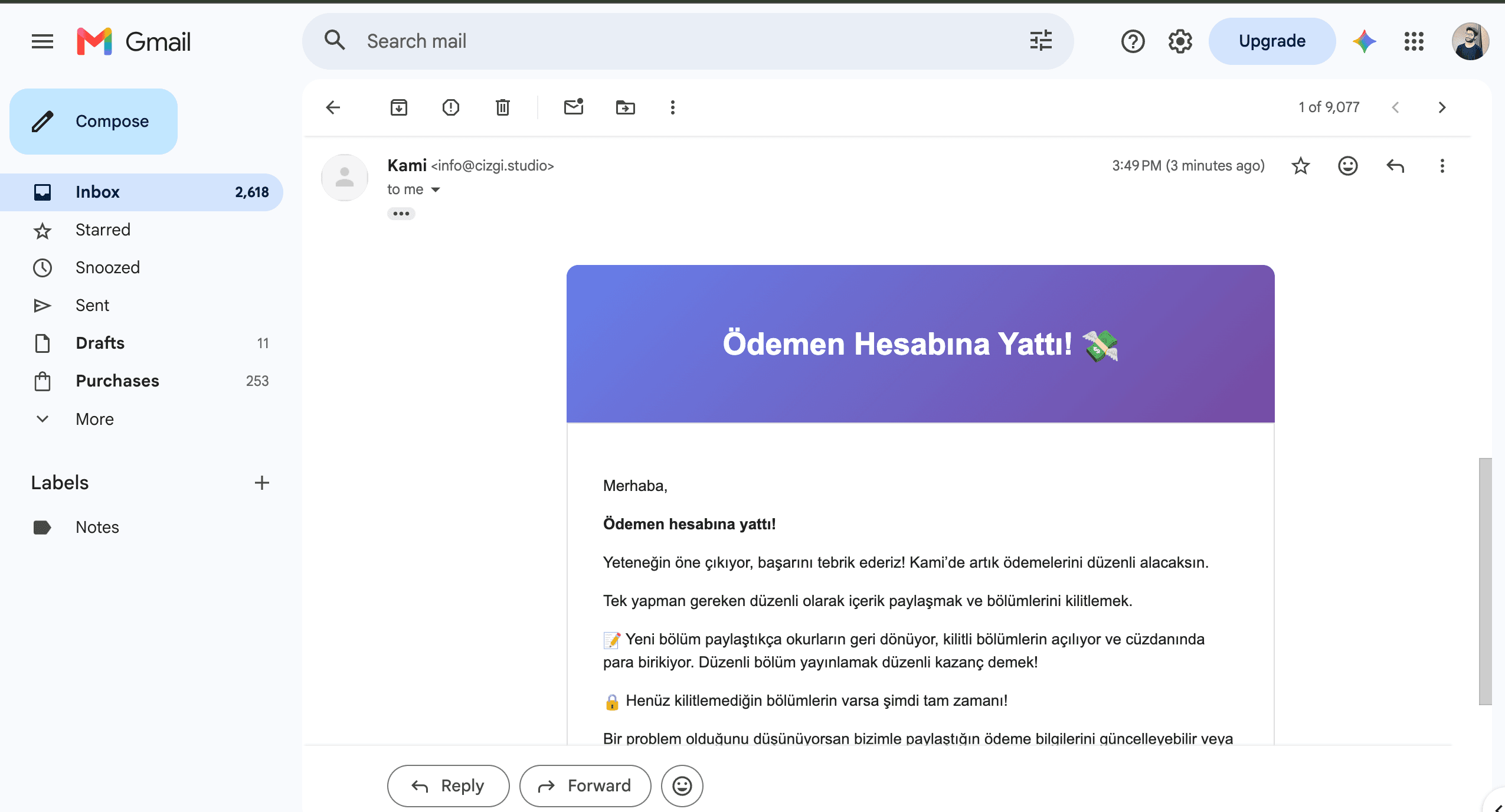Star the message from Kami

coord(1301,166)
